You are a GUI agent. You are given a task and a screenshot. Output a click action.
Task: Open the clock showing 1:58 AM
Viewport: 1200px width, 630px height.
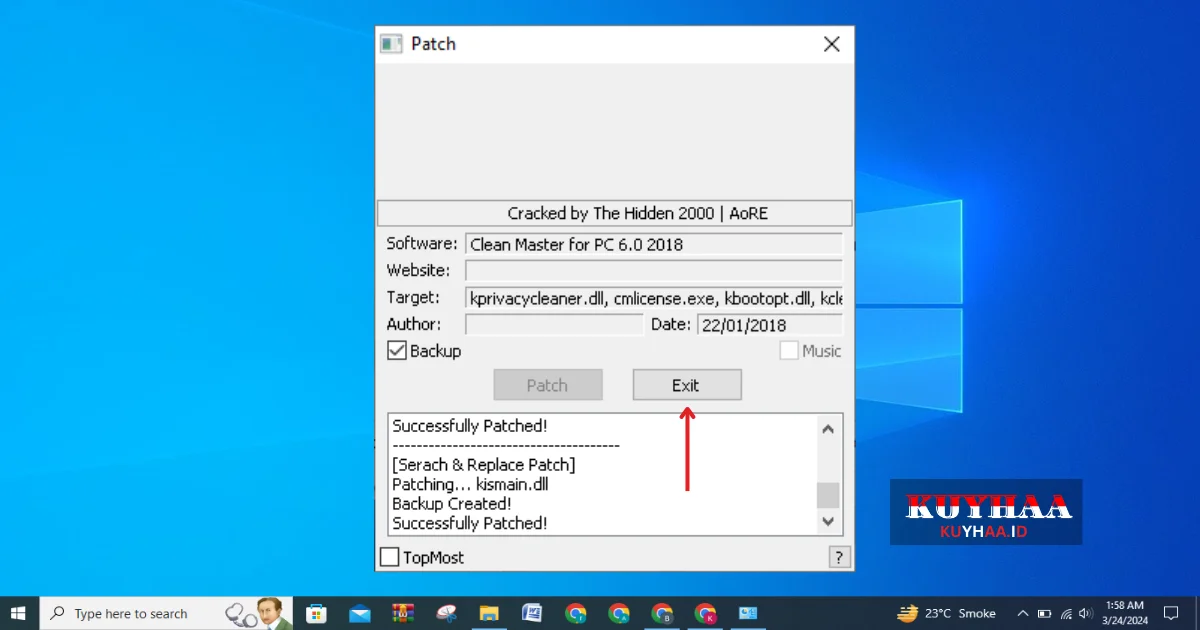coord(1124,613)
